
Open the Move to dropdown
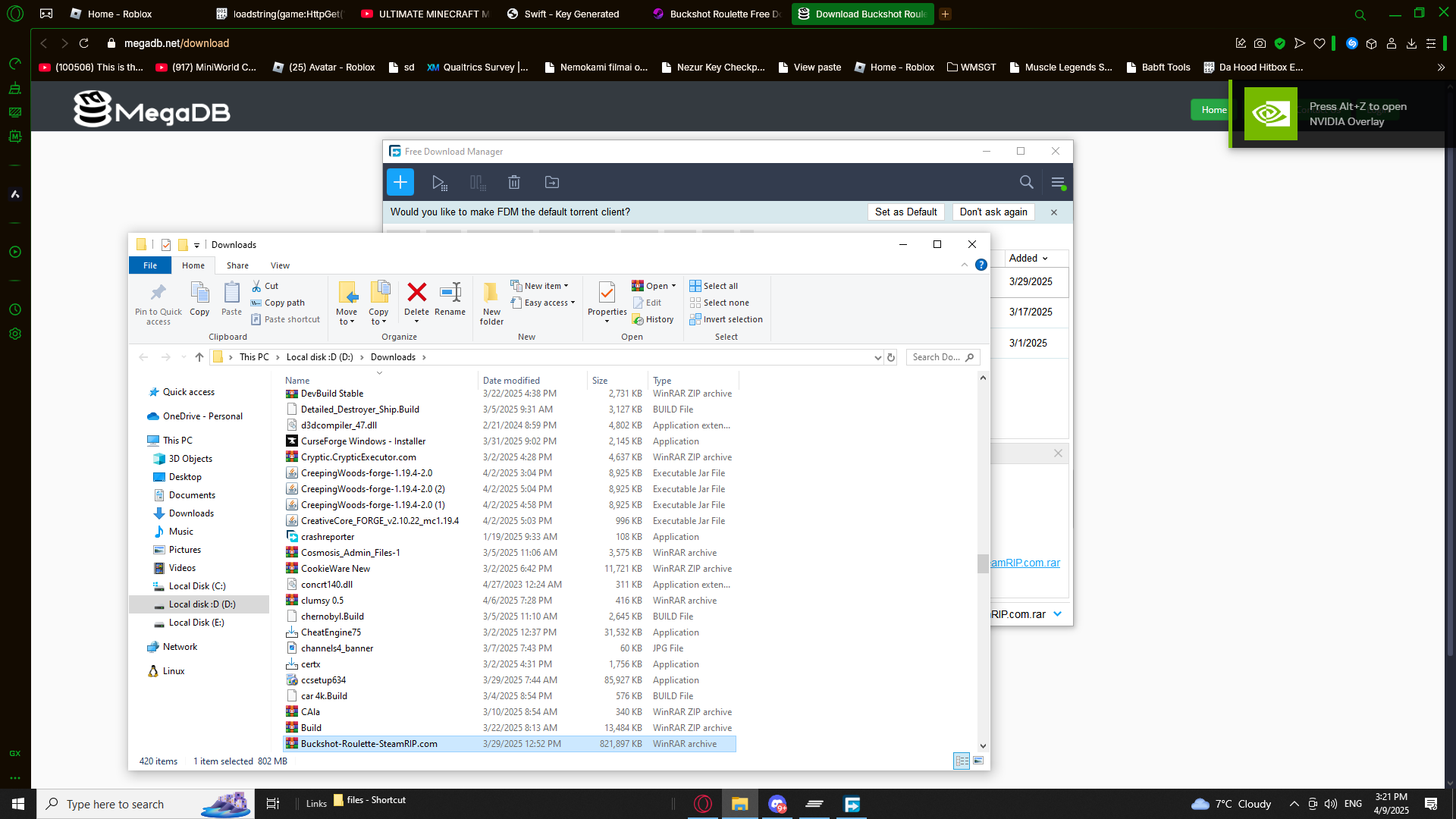click(x=347, y=303)
